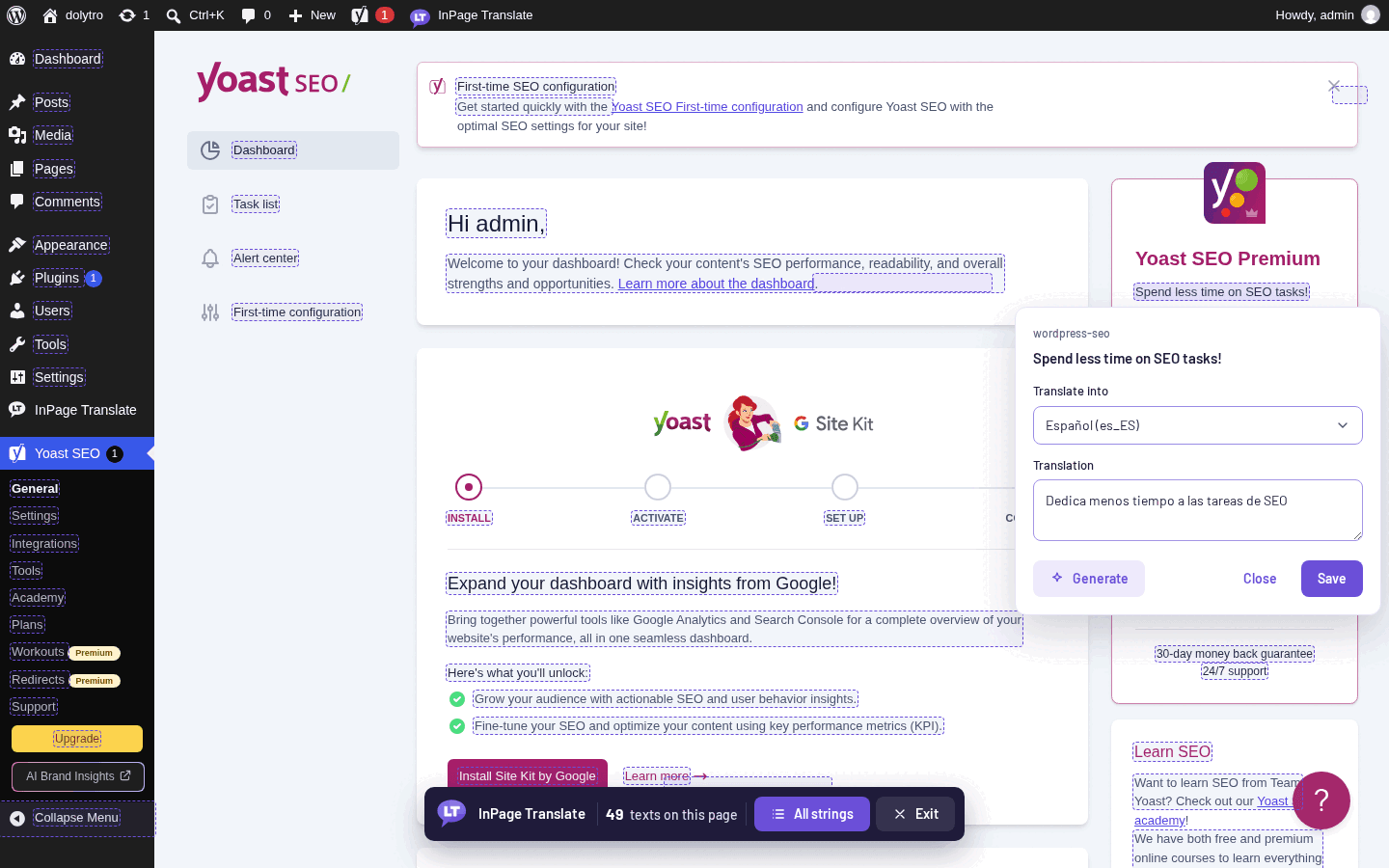Click the '49 texts on this page' counter
1389x868 pixels.
tap(671, 814)
